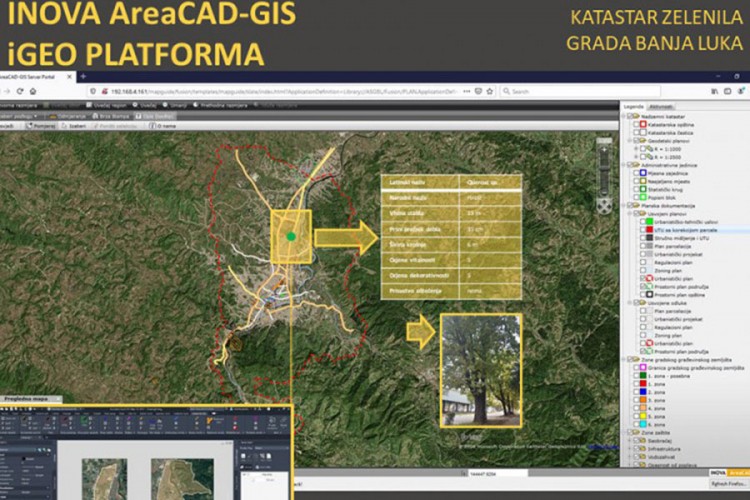Open the O nama info button
Screen dimensions: 750x500
(163, 126)
